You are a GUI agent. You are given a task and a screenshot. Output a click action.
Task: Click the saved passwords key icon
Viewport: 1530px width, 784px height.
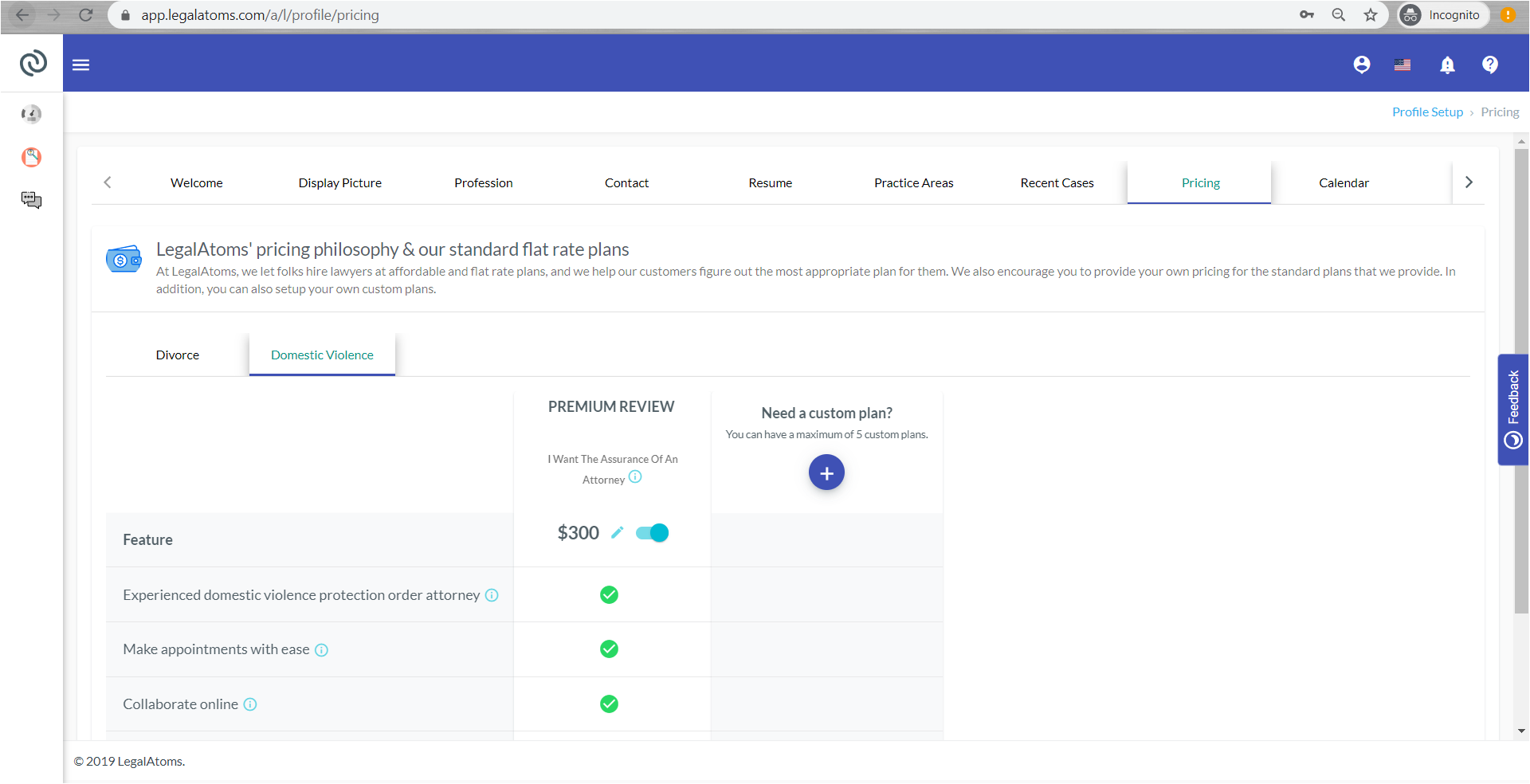tap(1307, 14)
